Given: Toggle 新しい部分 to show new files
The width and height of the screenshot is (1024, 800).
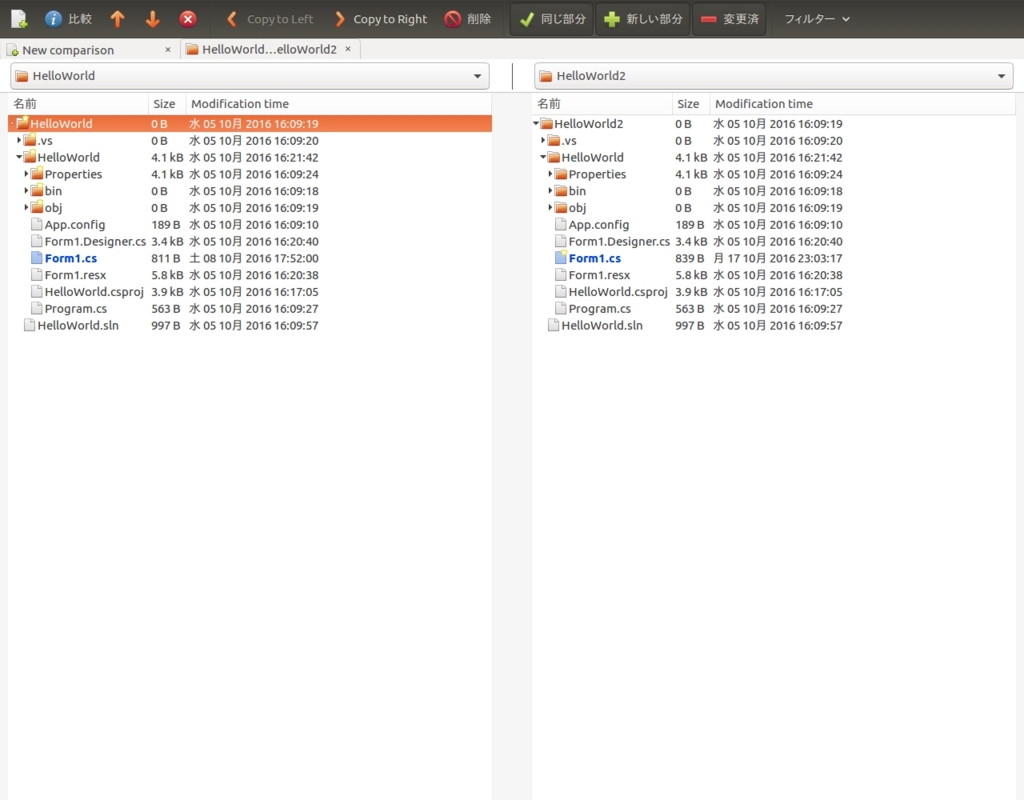Looking at the screenshot, I should click(x=641, y=18).
